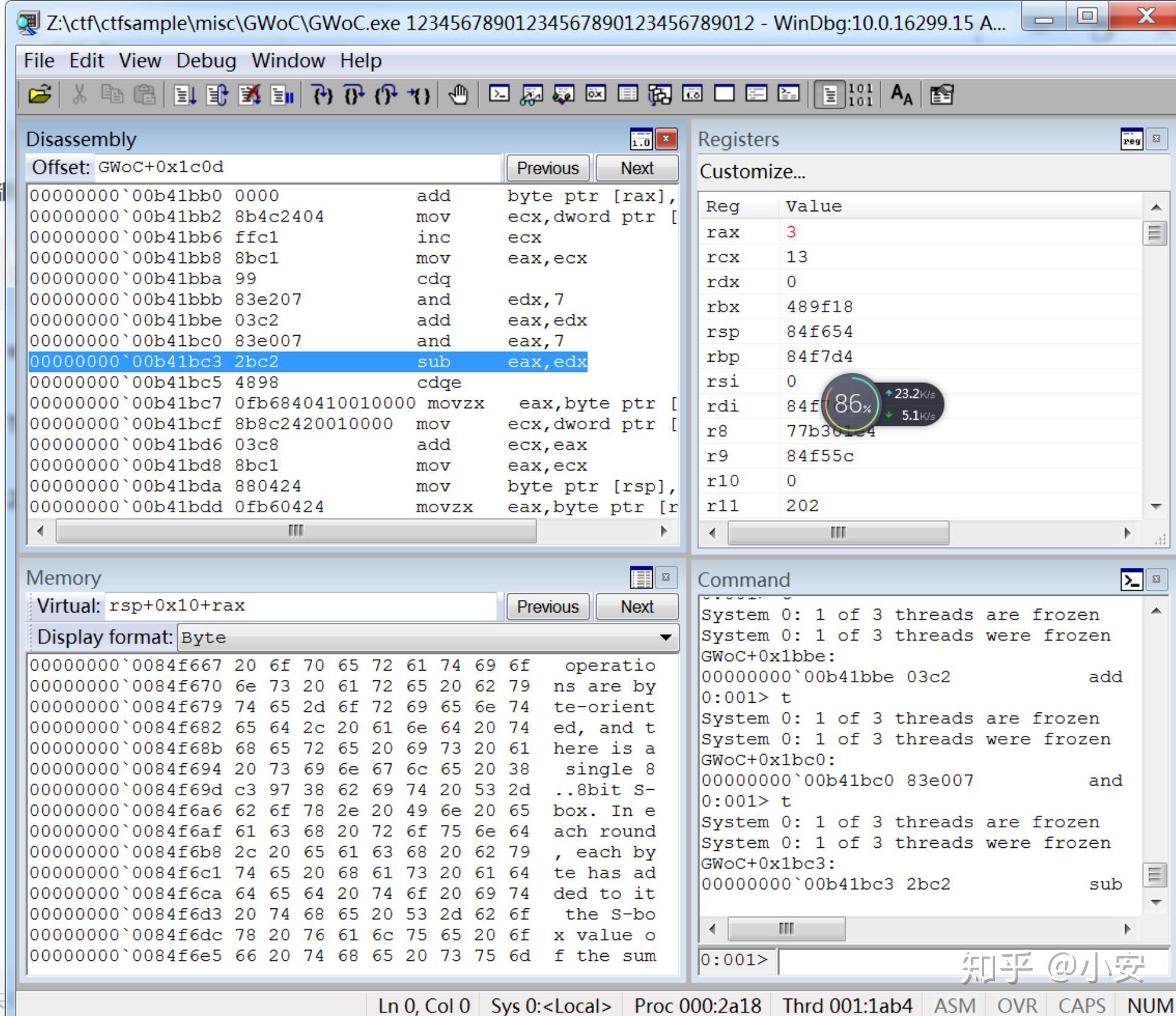This screenshot has height=1016, width=1176.
Task: Click Previous button in Memory panel
Action: coord(547,607)
